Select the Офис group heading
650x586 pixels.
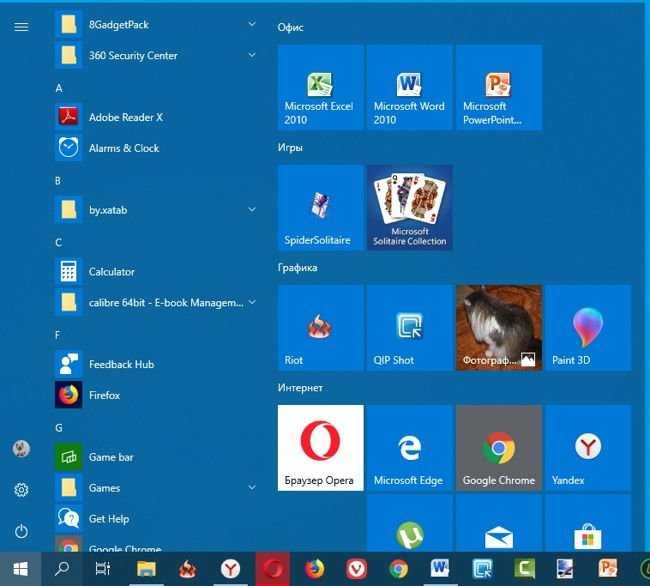(x=290, y=27)
